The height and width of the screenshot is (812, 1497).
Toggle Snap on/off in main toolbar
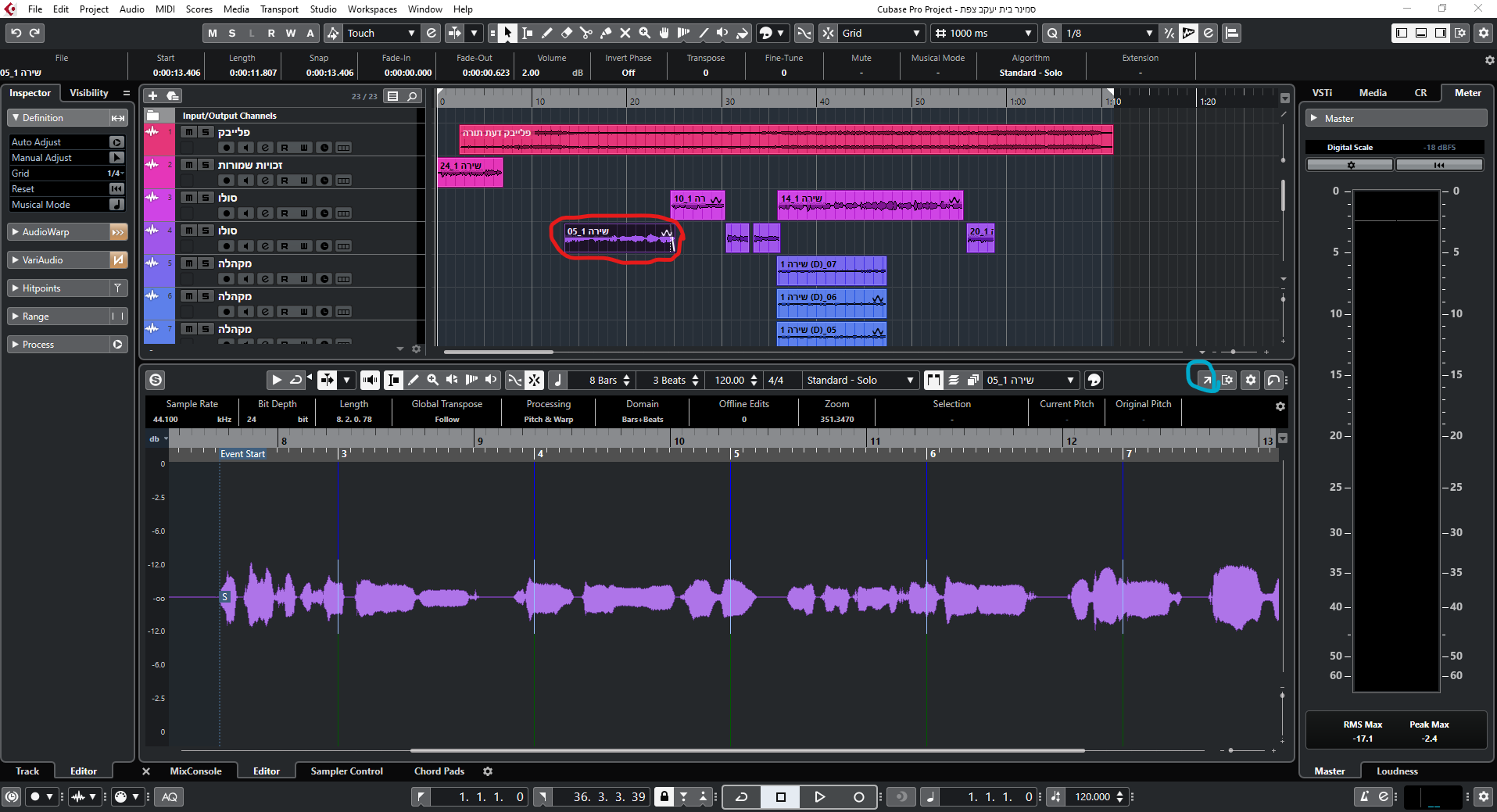[x=828, y=33]
